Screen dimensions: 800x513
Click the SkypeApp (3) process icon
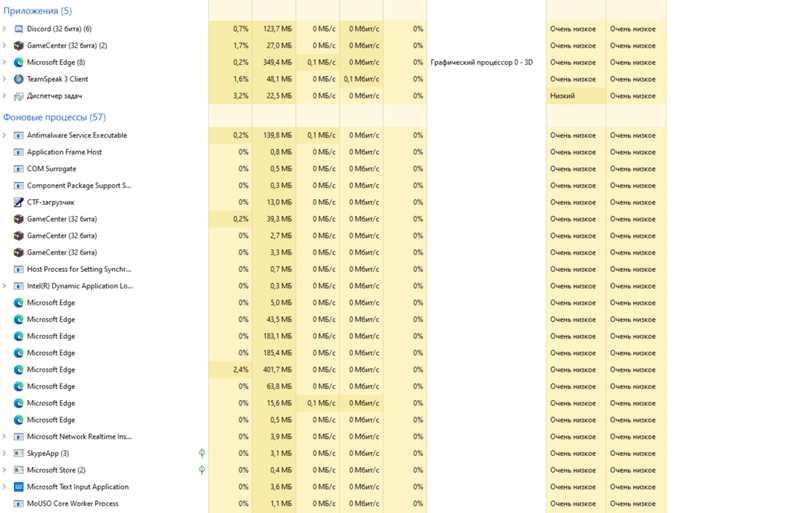coord(18,453)
